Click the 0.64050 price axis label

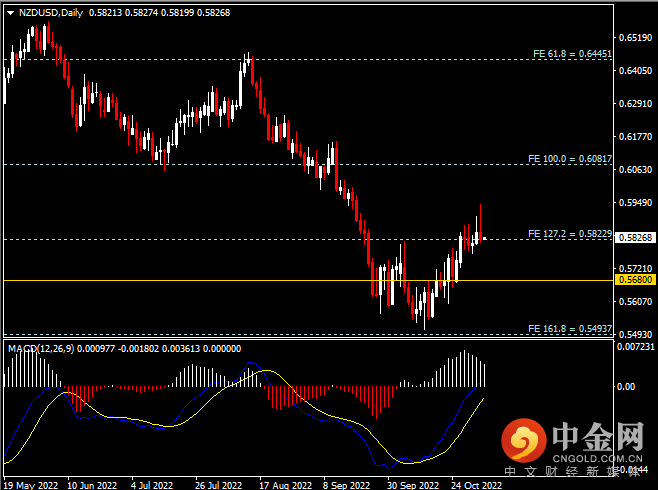pyautogui.click(x=635, y=70)
